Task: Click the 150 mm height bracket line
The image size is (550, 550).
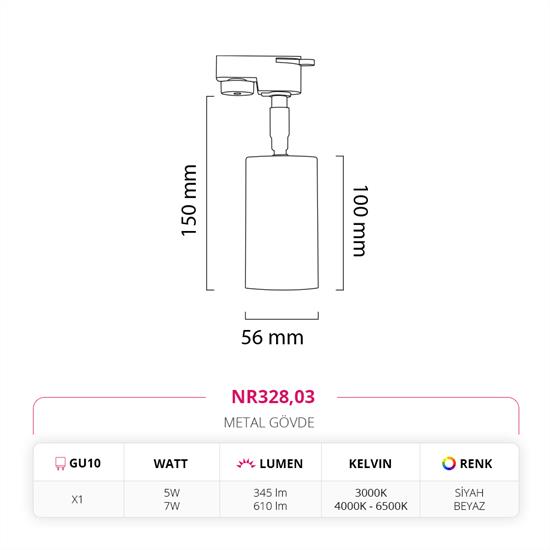Action: 210,193
